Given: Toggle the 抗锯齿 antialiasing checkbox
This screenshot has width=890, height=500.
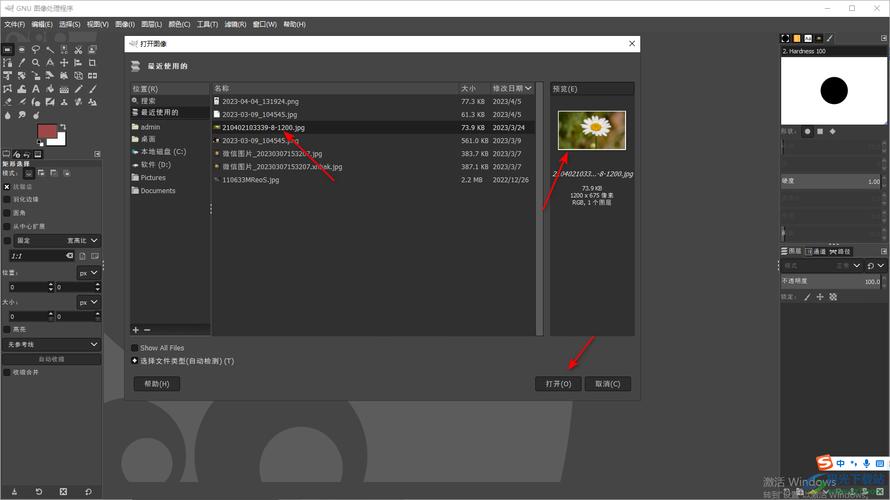Looking at the screenshot, I should click(7, 187).
